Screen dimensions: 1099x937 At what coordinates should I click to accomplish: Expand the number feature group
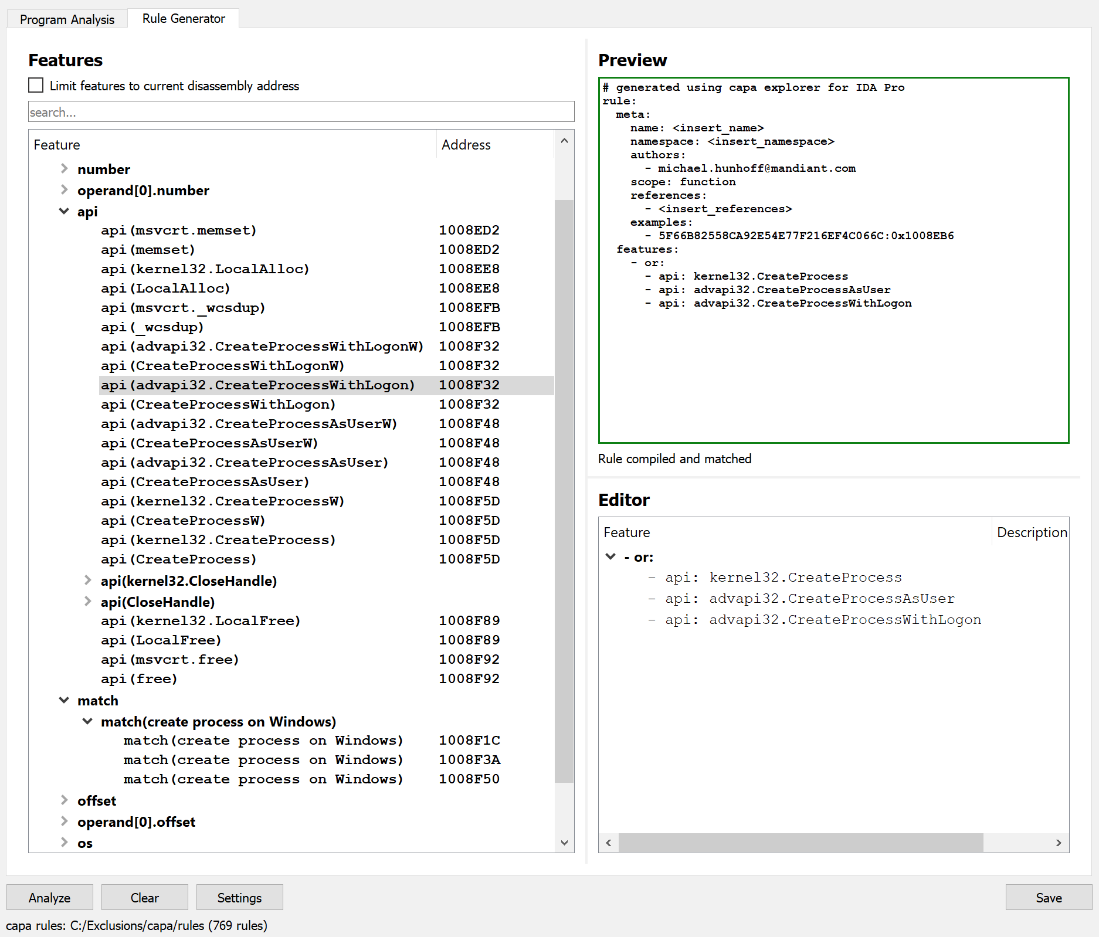point(63,168)
